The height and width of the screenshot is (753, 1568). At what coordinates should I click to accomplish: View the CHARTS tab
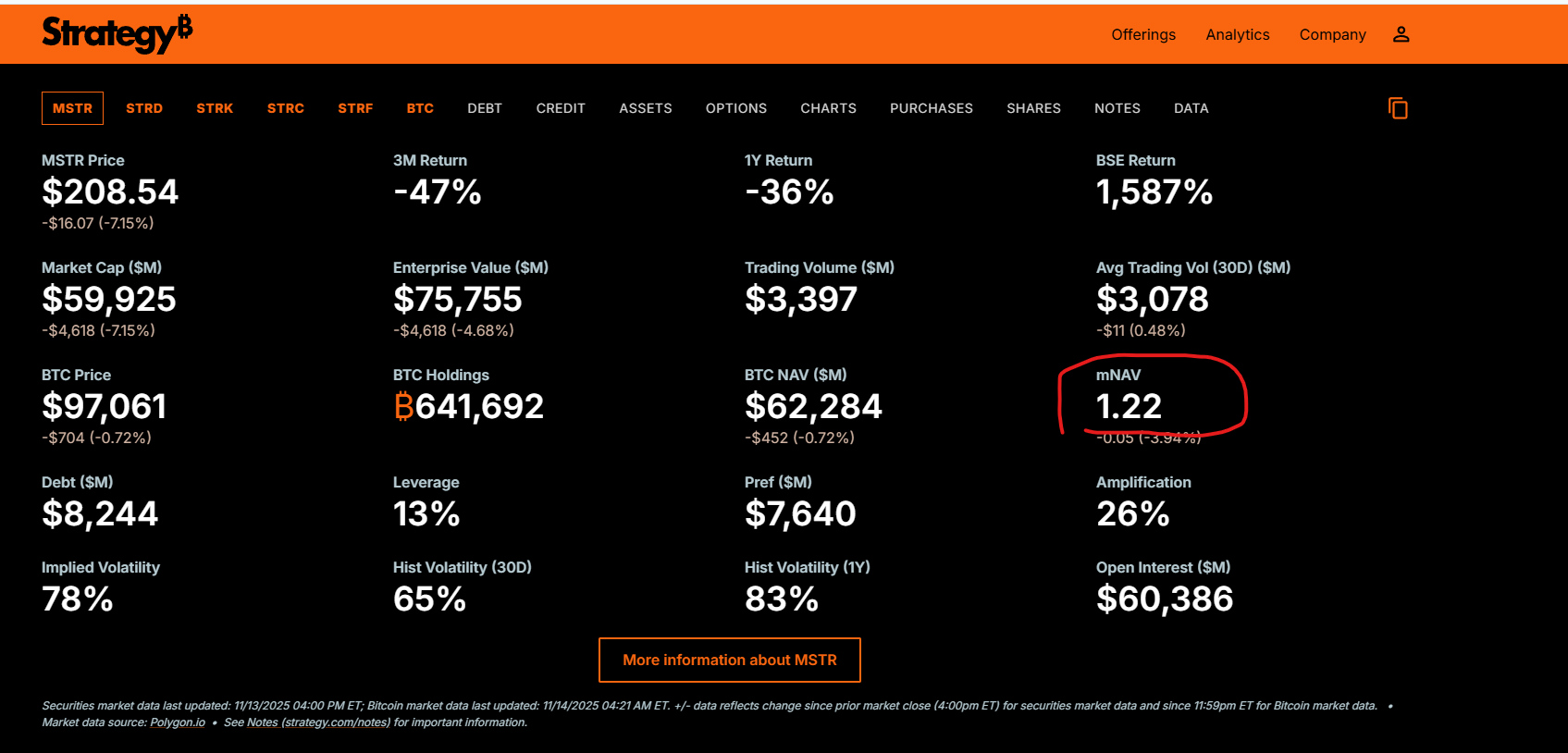[x=828, y=108]
